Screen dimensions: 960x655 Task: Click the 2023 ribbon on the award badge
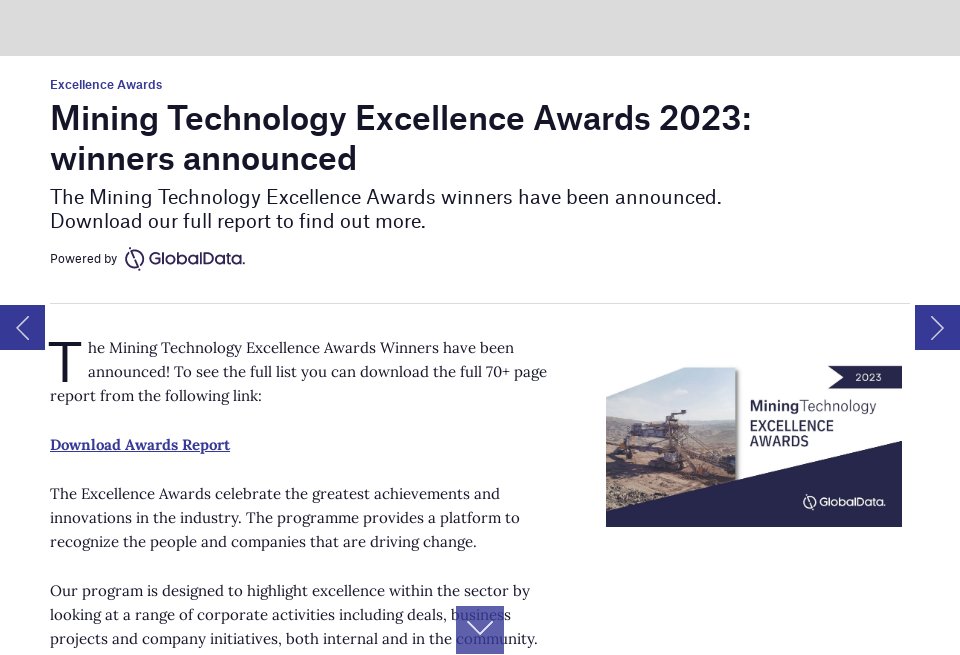point(867,377)
